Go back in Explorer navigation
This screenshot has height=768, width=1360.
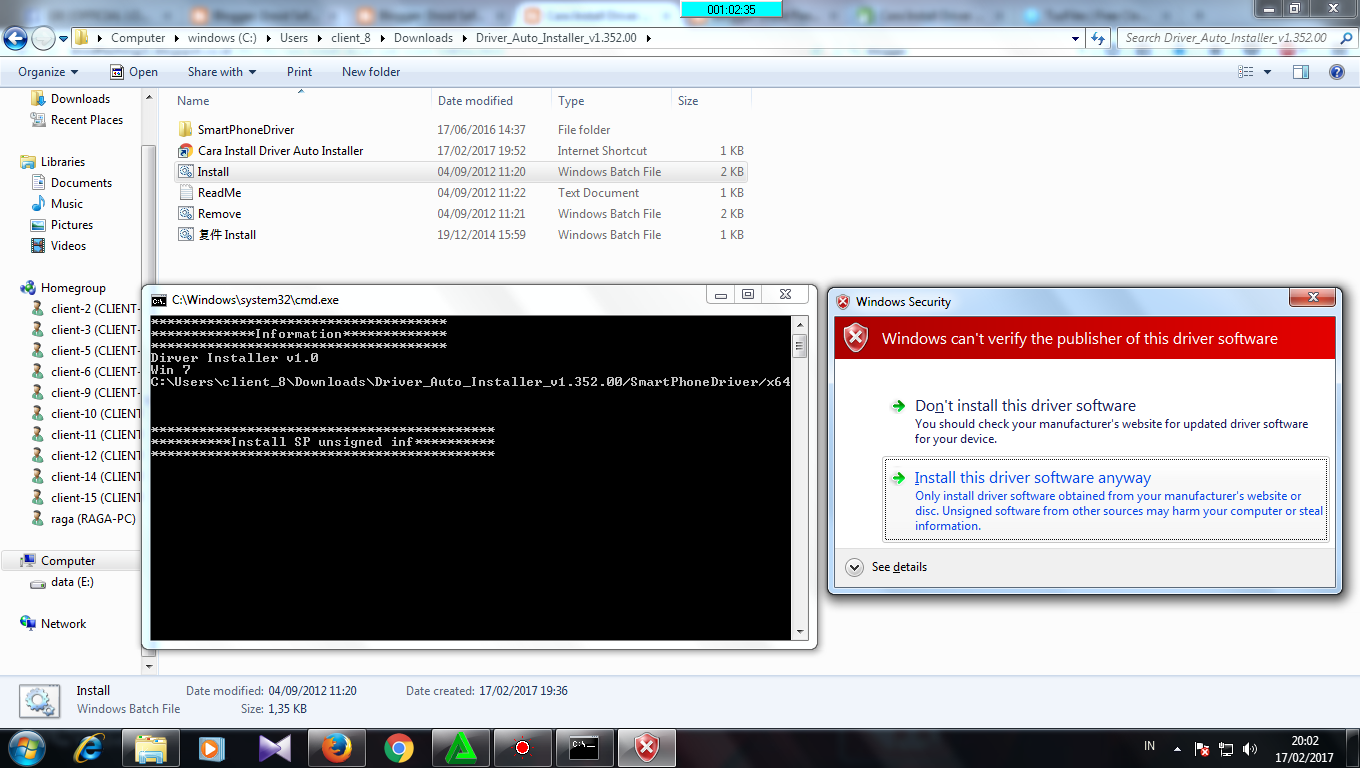[15, 39]
